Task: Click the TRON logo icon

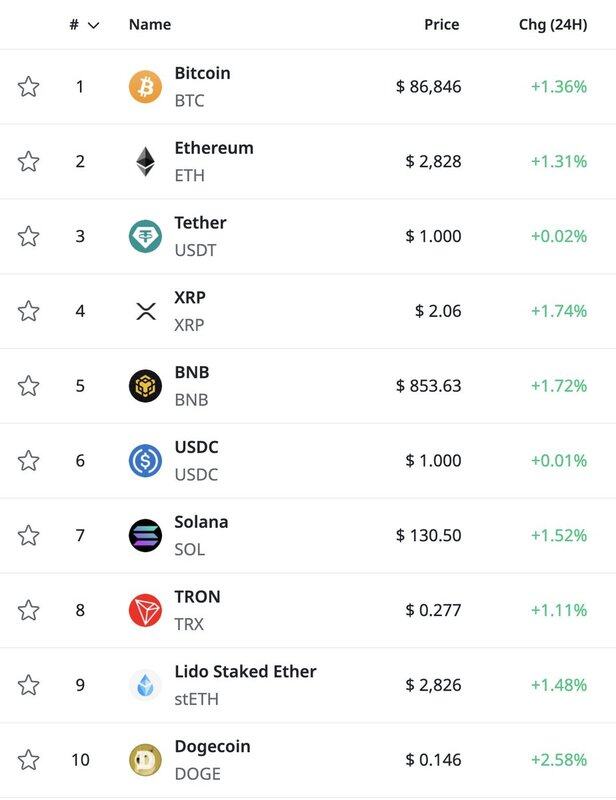Action: [145, 610]
